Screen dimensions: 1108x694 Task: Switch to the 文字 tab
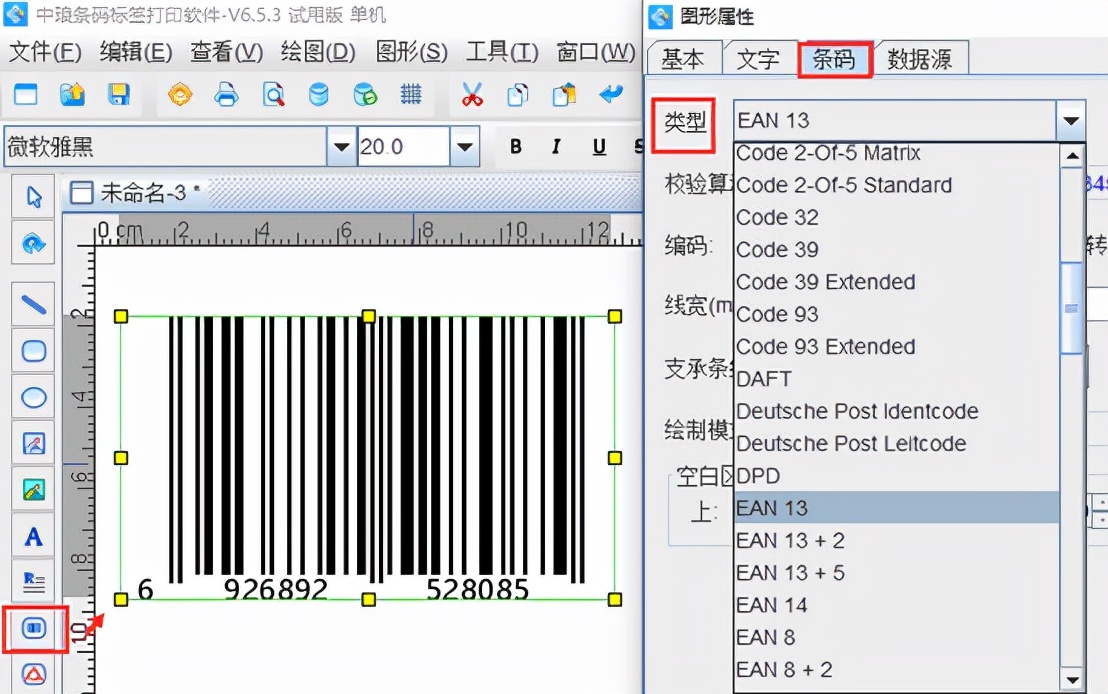758,59
